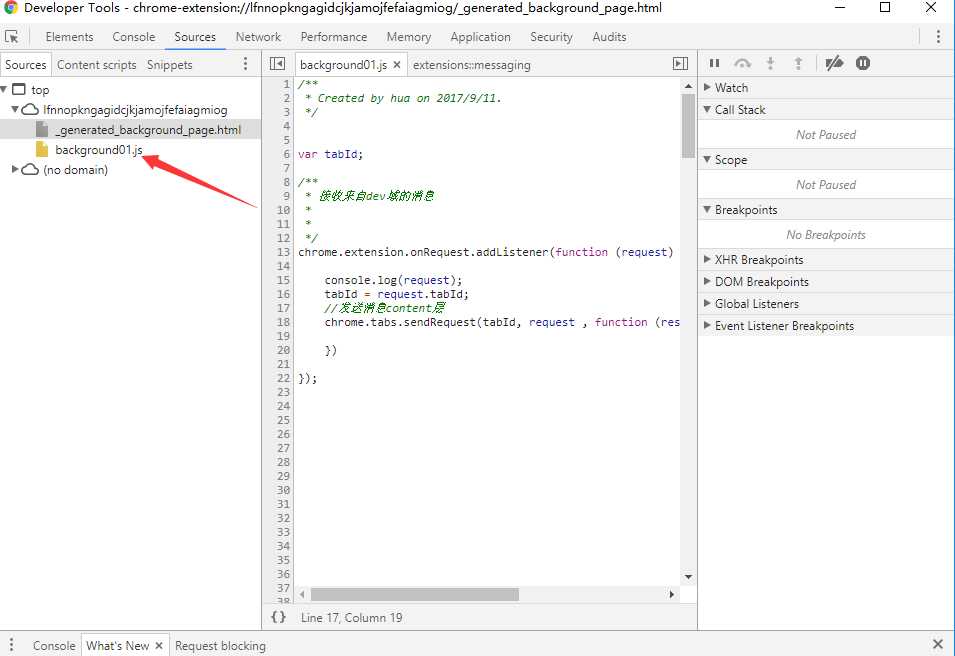Hide the navigator pane toggle icon

point(277,64)
